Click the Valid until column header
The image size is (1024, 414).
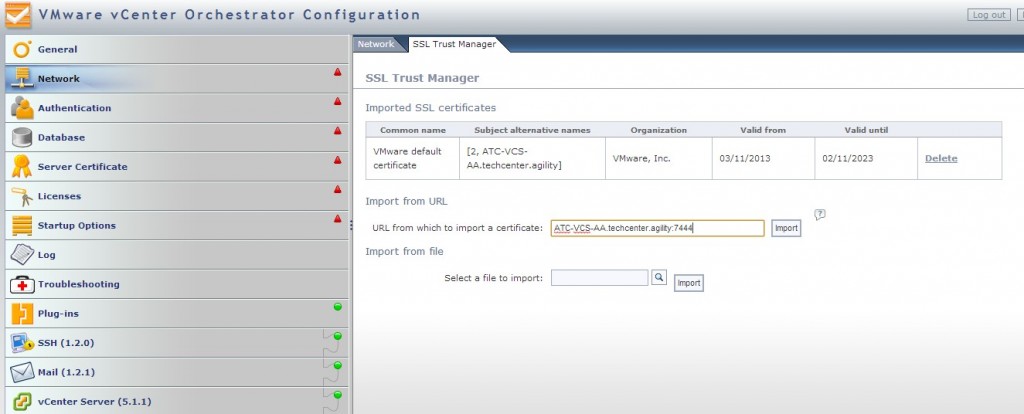coord(866,130)
